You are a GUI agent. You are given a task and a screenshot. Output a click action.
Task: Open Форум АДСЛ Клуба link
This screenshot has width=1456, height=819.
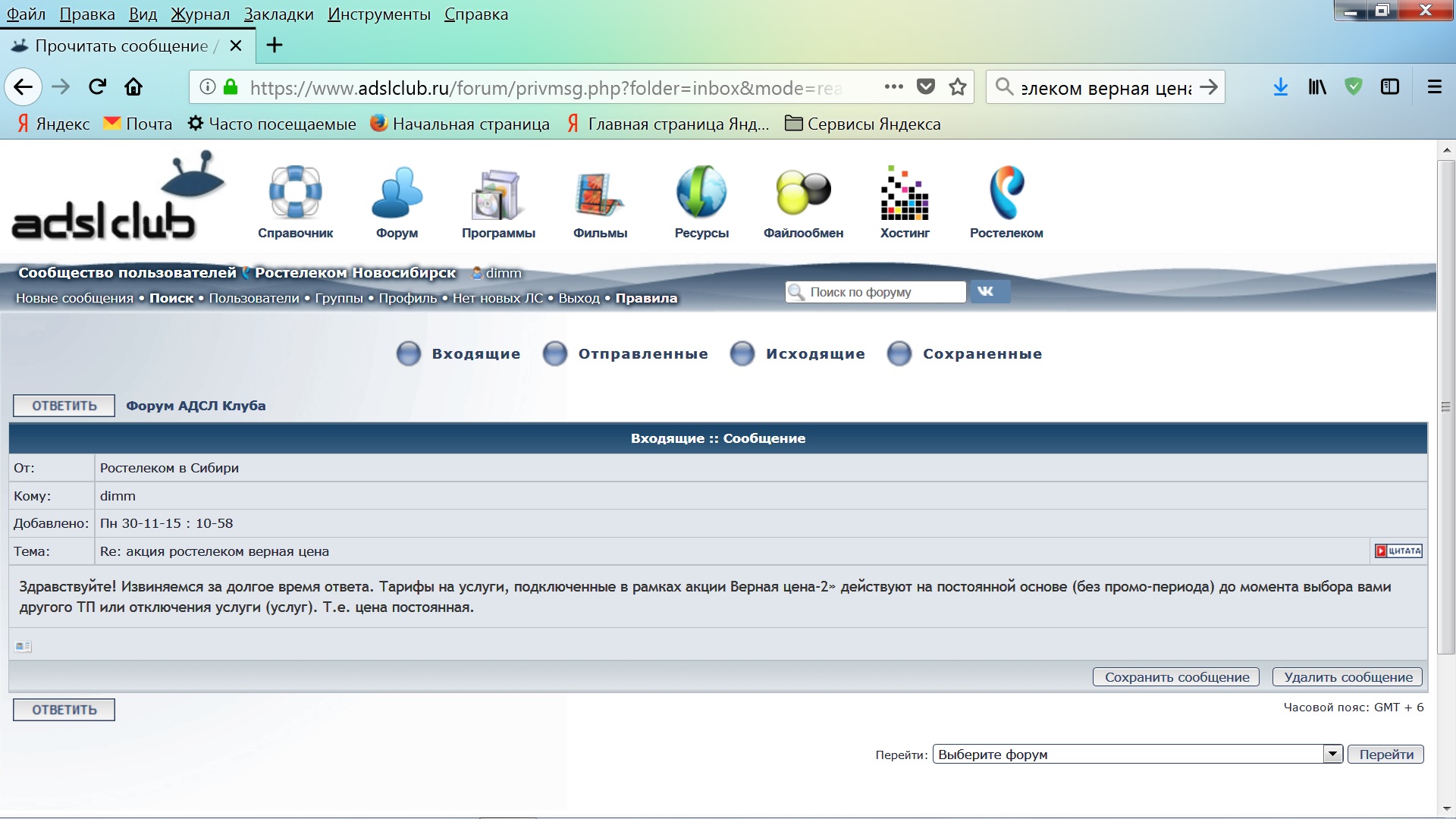coord(196,406)
